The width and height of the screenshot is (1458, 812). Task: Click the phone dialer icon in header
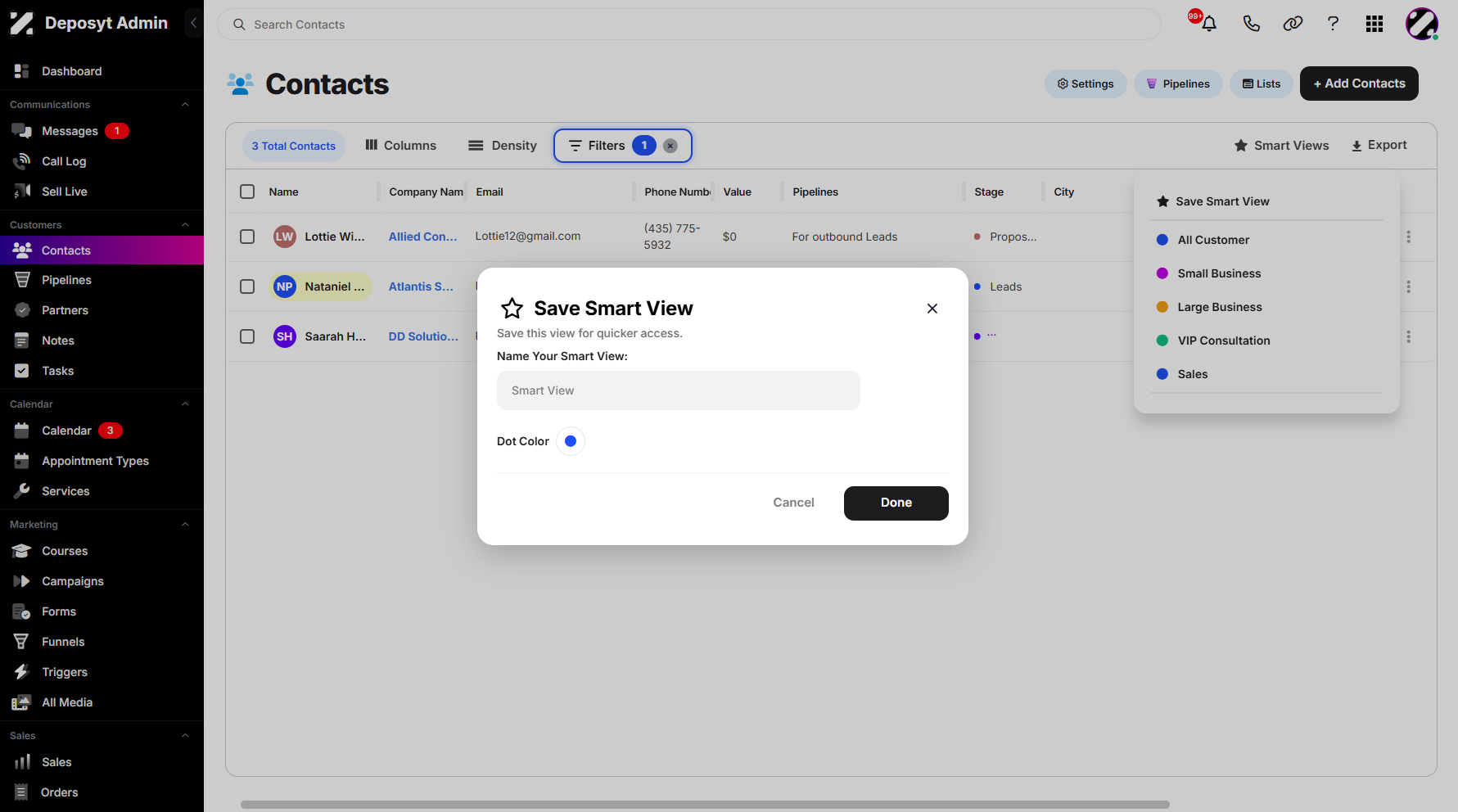pyautogui.click(x=1251, y=24)
